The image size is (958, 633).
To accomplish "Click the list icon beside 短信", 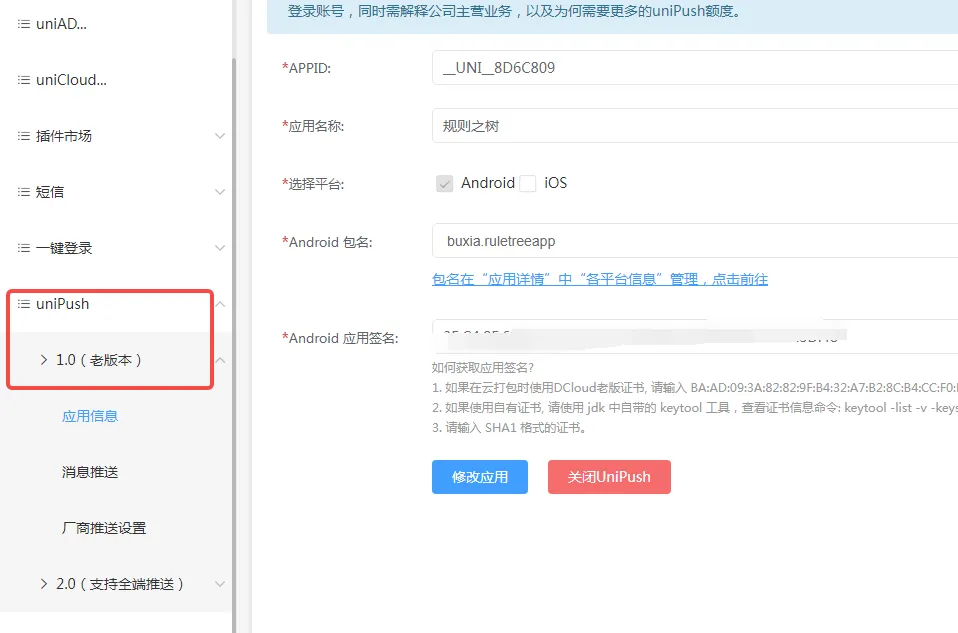I will click(x=24, y=192).
